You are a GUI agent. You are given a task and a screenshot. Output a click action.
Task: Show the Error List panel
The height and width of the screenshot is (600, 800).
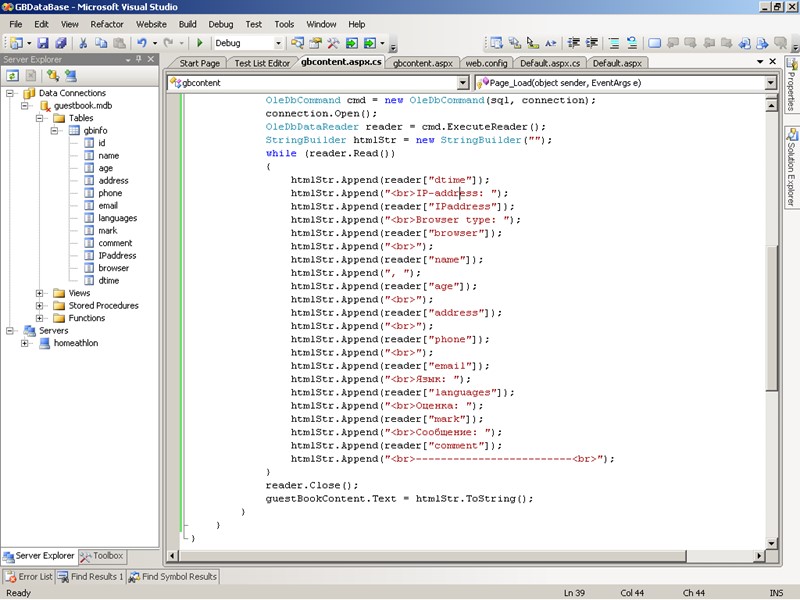[28, 576]
